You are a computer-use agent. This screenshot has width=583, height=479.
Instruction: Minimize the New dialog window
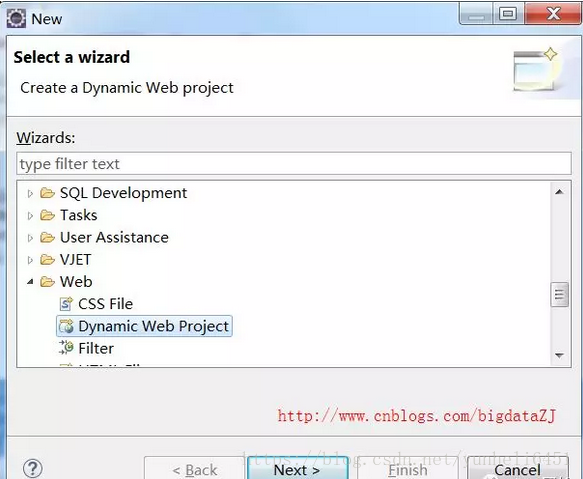476,14
